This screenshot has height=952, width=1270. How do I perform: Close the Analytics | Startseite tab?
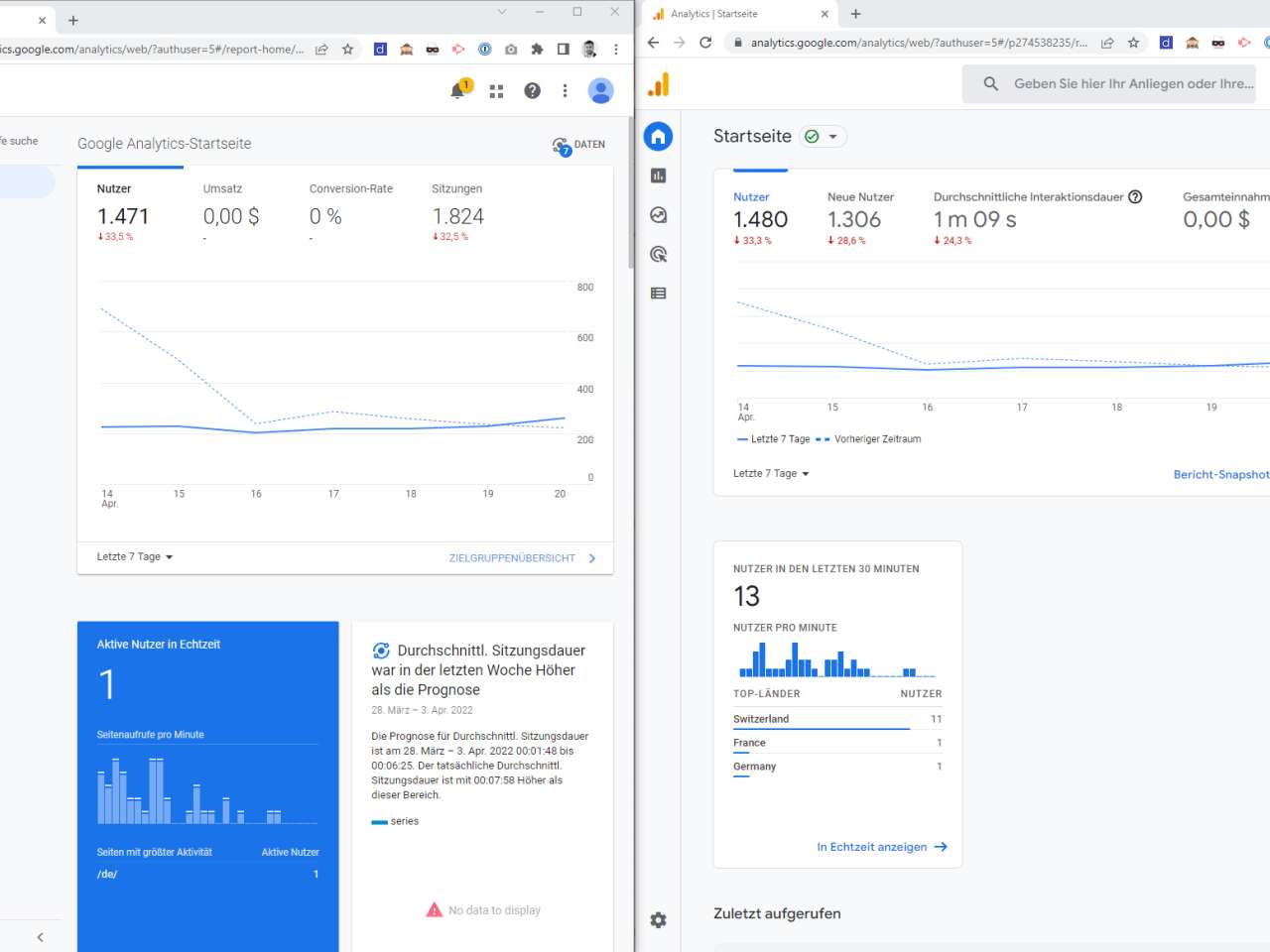click(x=825, y=14)
